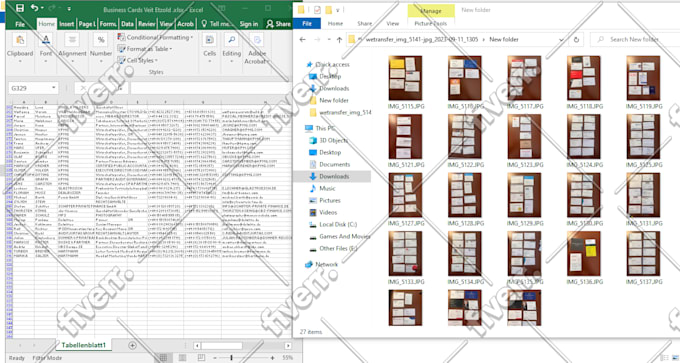Add a new sheet with the plus icon

click(x=132, y=346)
